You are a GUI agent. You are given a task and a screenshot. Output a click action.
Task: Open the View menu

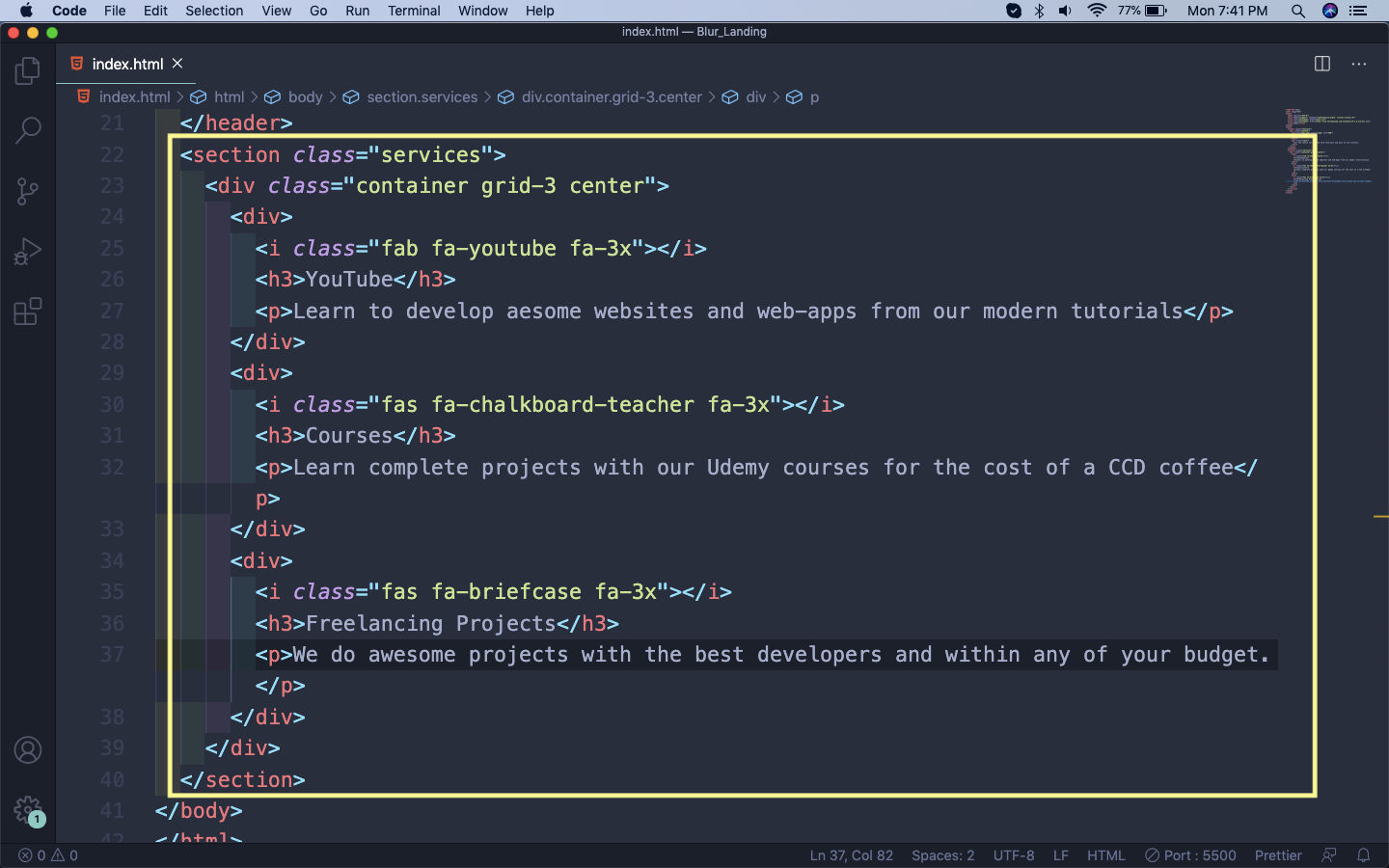point(276,11)
